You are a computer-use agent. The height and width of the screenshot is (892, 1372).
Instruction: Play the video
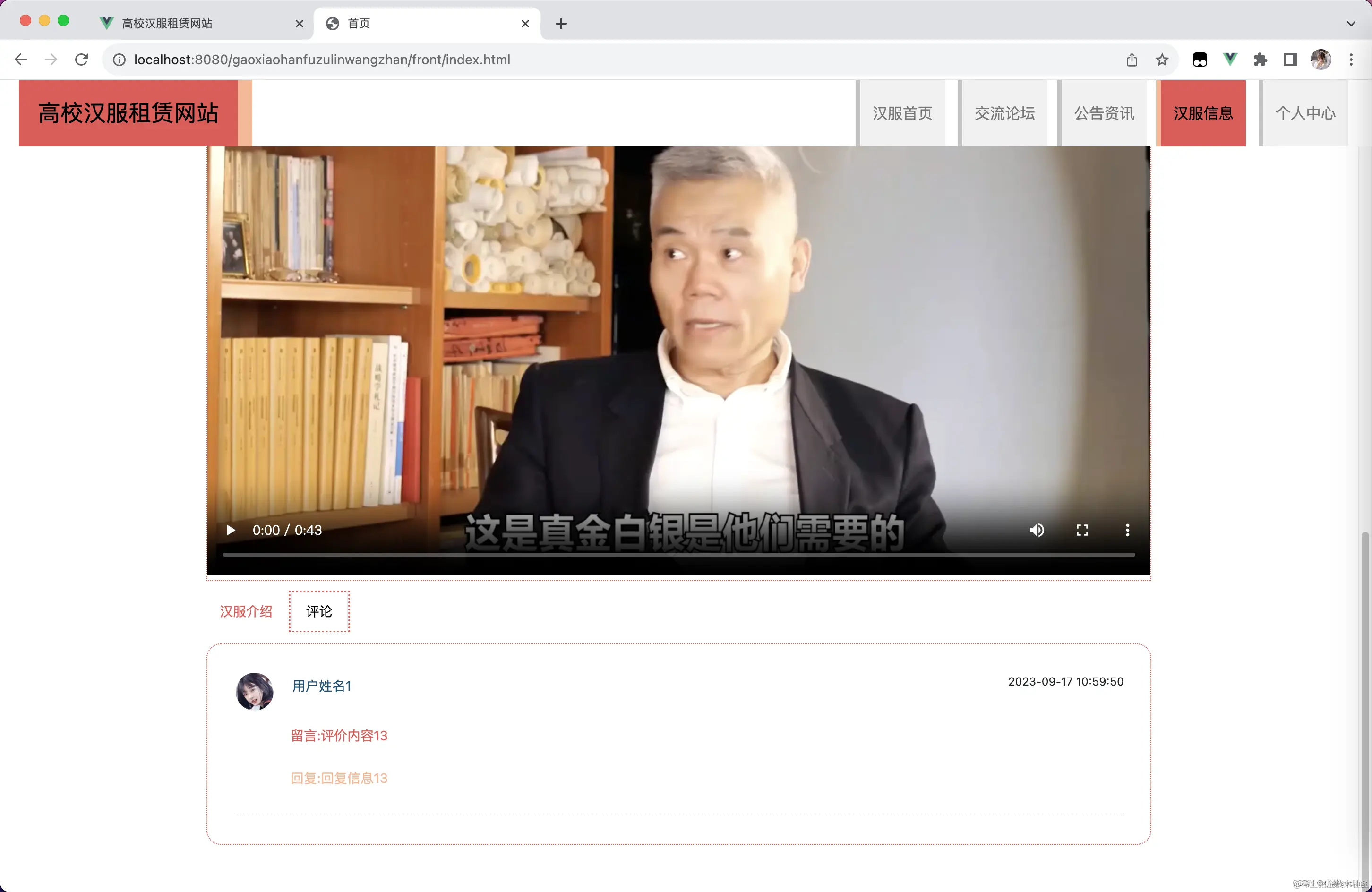(x=231, y=530)
